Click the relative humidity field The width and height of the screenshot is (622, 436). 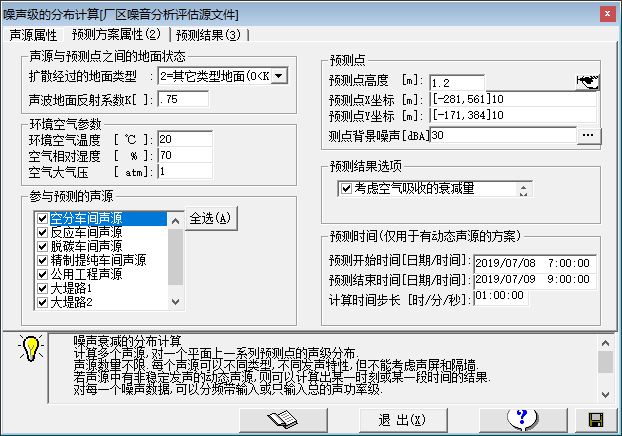tap(185, 155)
